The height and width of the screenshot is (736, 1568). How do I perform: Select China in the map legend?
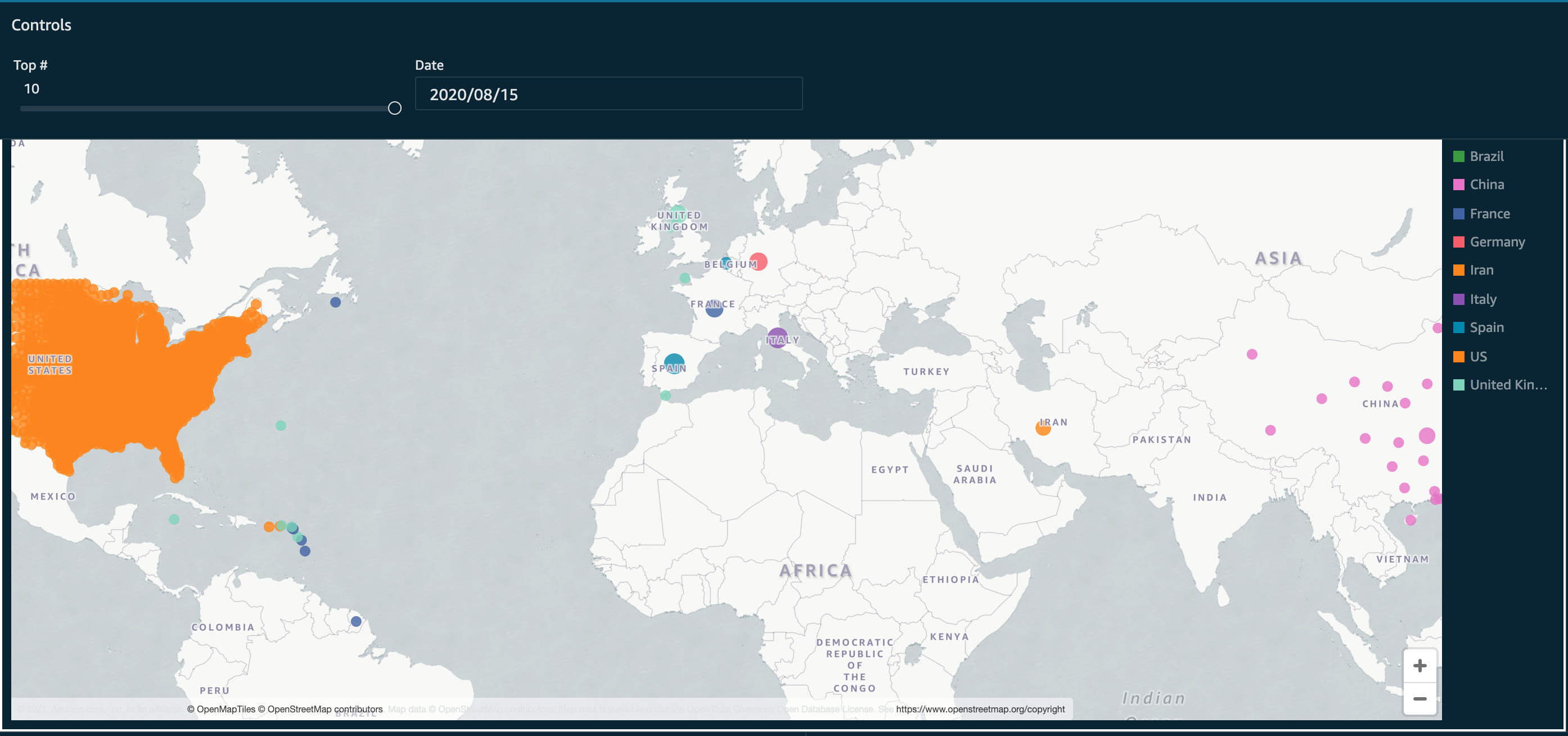pos(1486,185)
